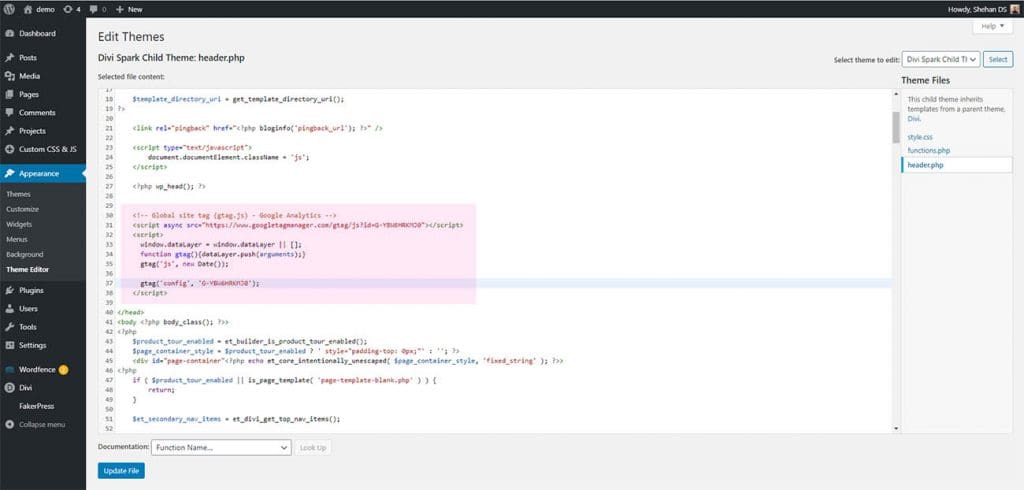Click the New plus icon in the admin bar
Image resolution: width=1024 pixels, height=490 pixels.
(120, 9)
